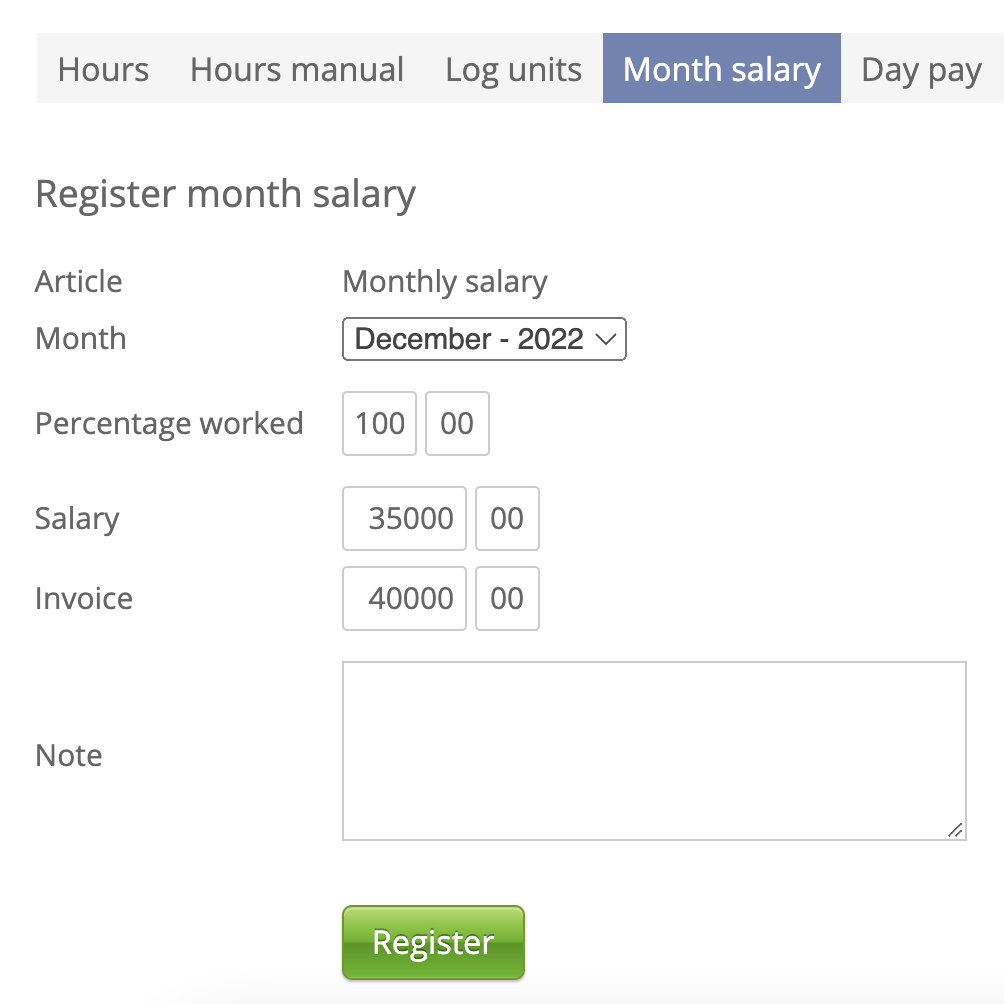Go to the Log units tab

coord(513,69)
